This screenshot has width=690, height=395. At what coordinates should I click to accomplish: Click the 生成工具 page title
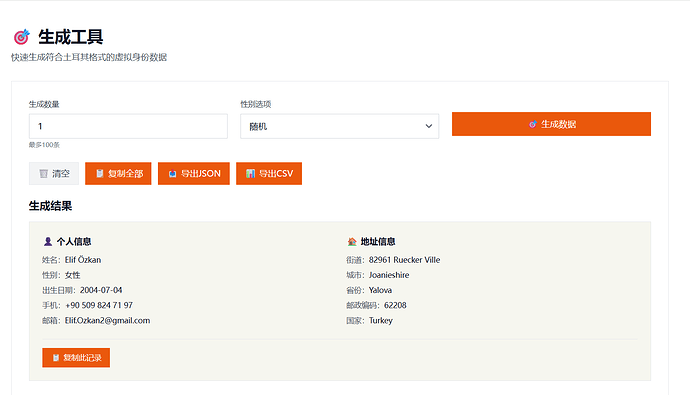point(70,37)
